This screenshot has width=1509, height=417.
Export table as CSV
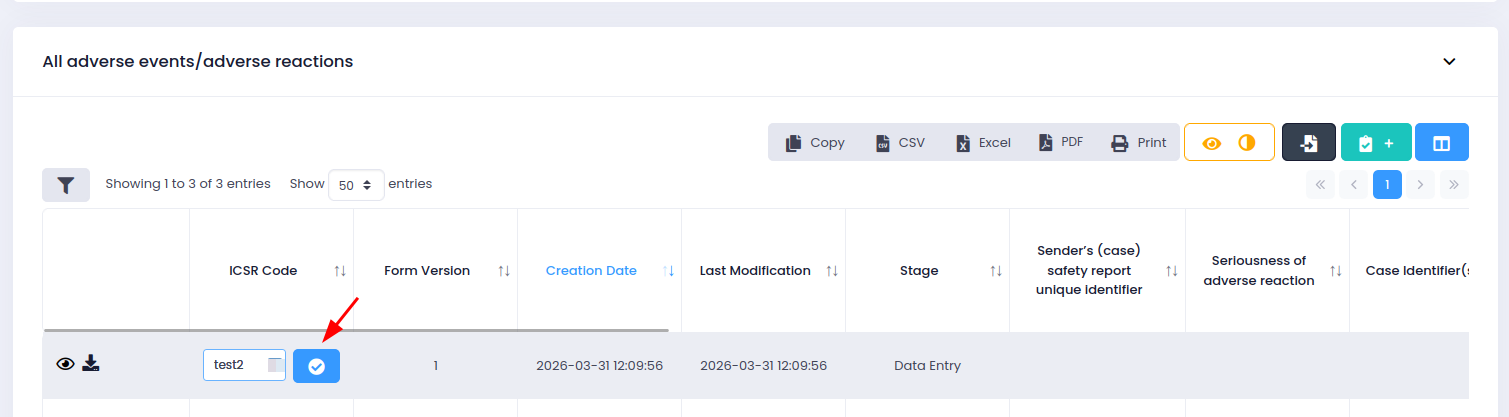tap(900, 143)
